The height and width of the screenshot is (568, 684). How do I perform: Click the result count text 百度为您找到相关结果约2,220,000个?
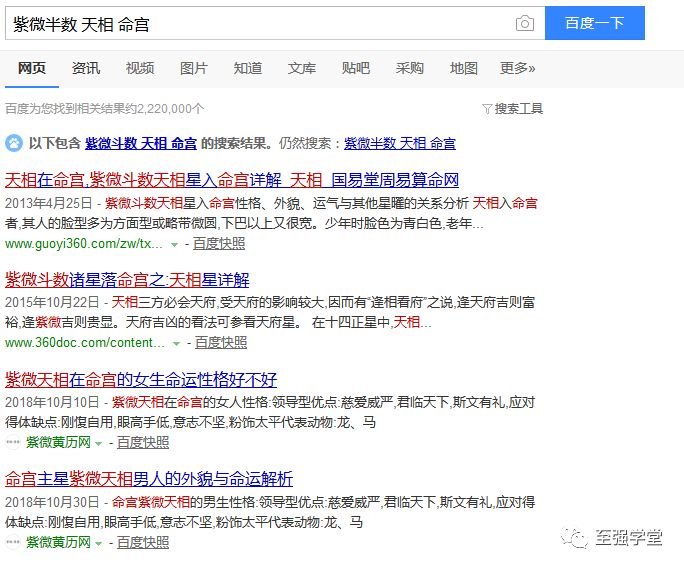[x=105, y=108]
